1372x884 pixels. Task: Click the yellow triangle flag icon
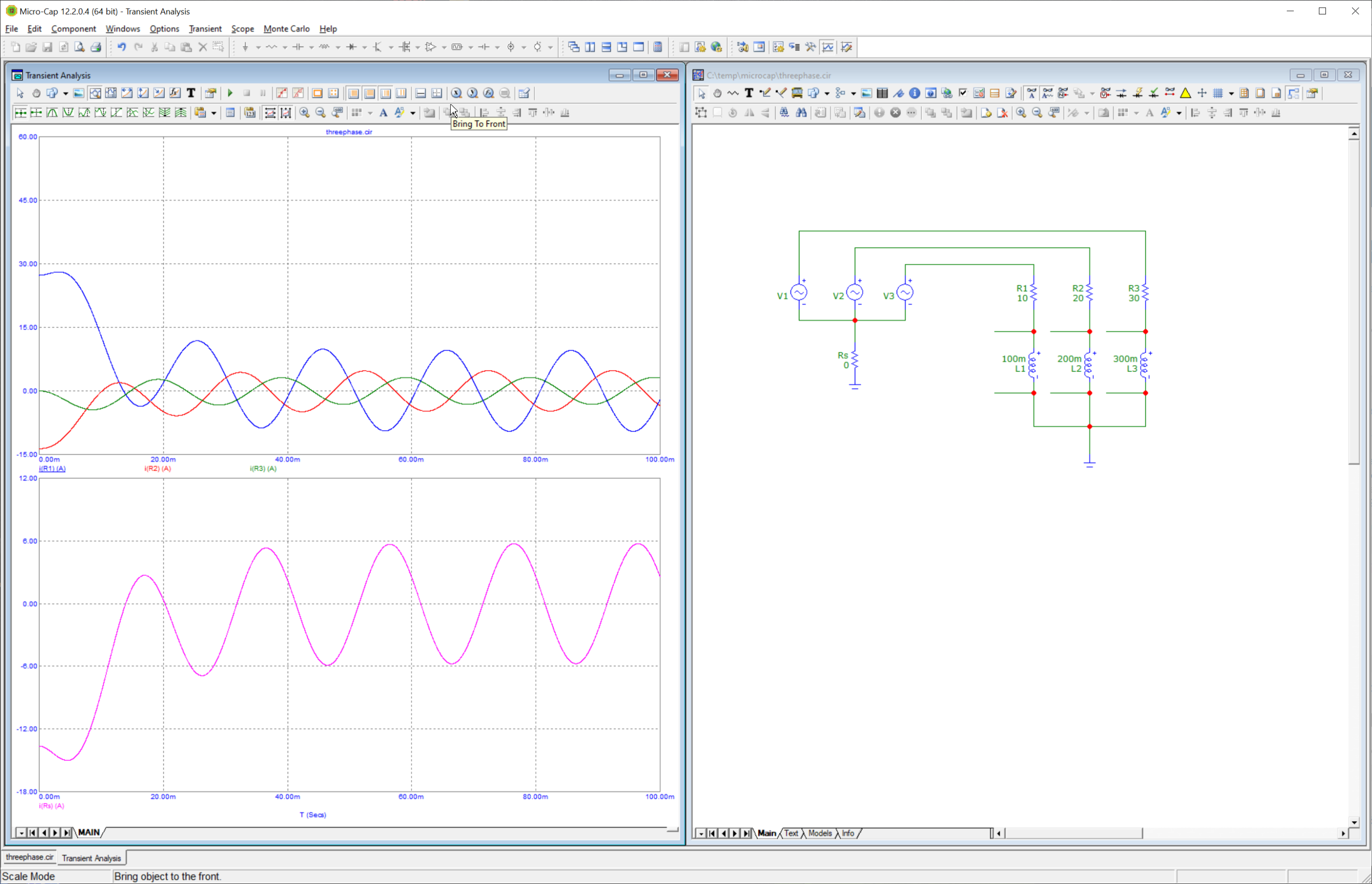[x=1185, y=93]
